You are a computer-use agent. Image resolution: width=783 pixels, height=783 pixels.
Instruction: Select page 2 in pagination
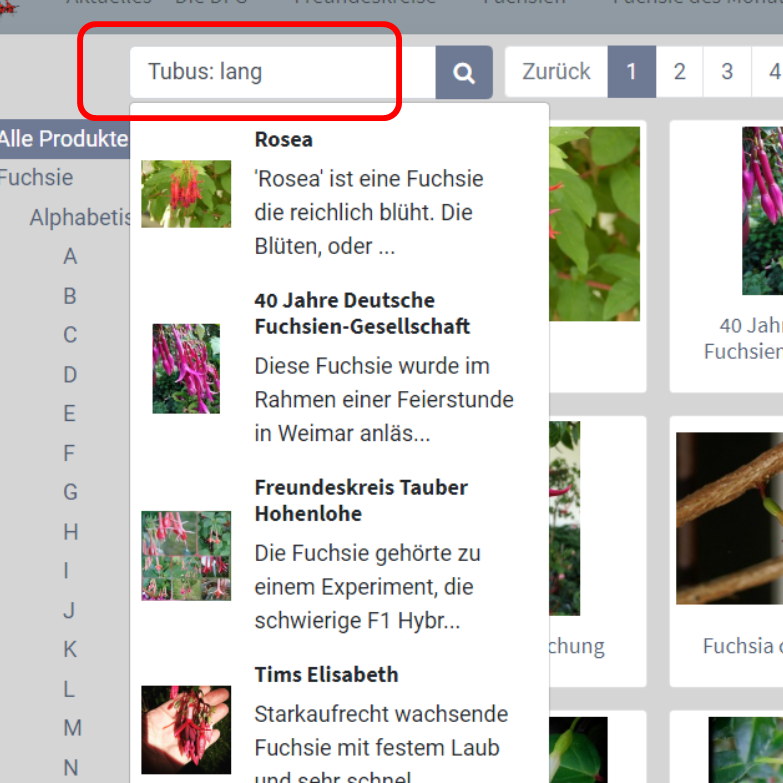(x=679, y=72)
